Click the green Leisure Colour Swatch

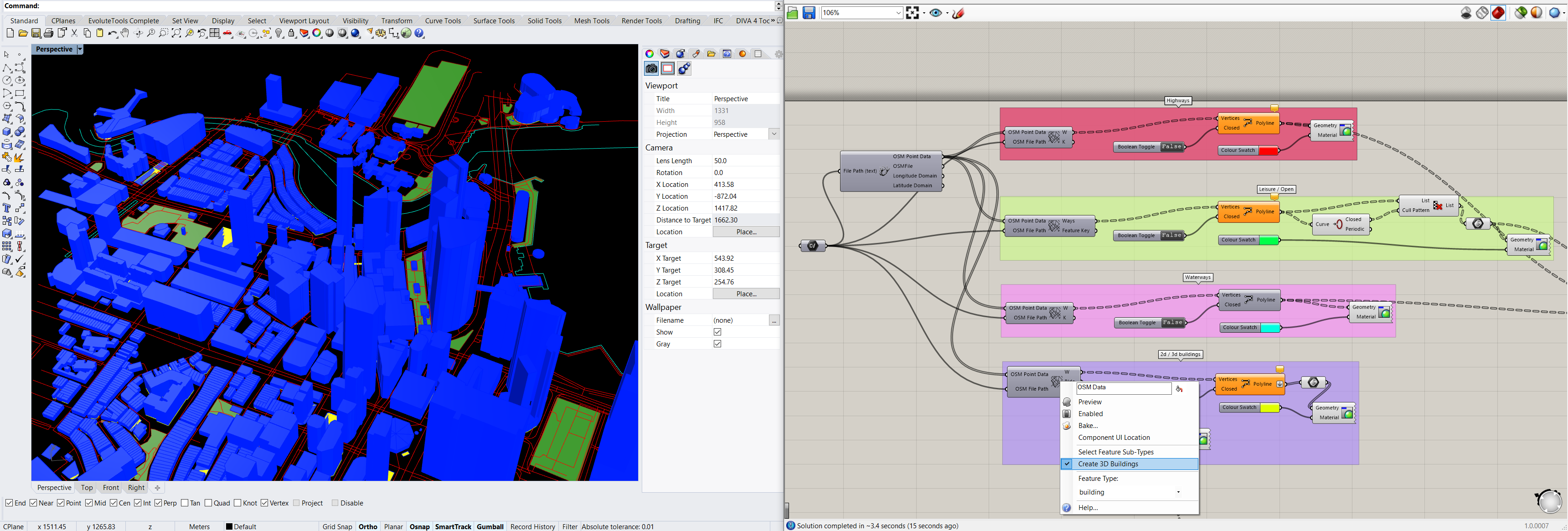(1269, 240)
